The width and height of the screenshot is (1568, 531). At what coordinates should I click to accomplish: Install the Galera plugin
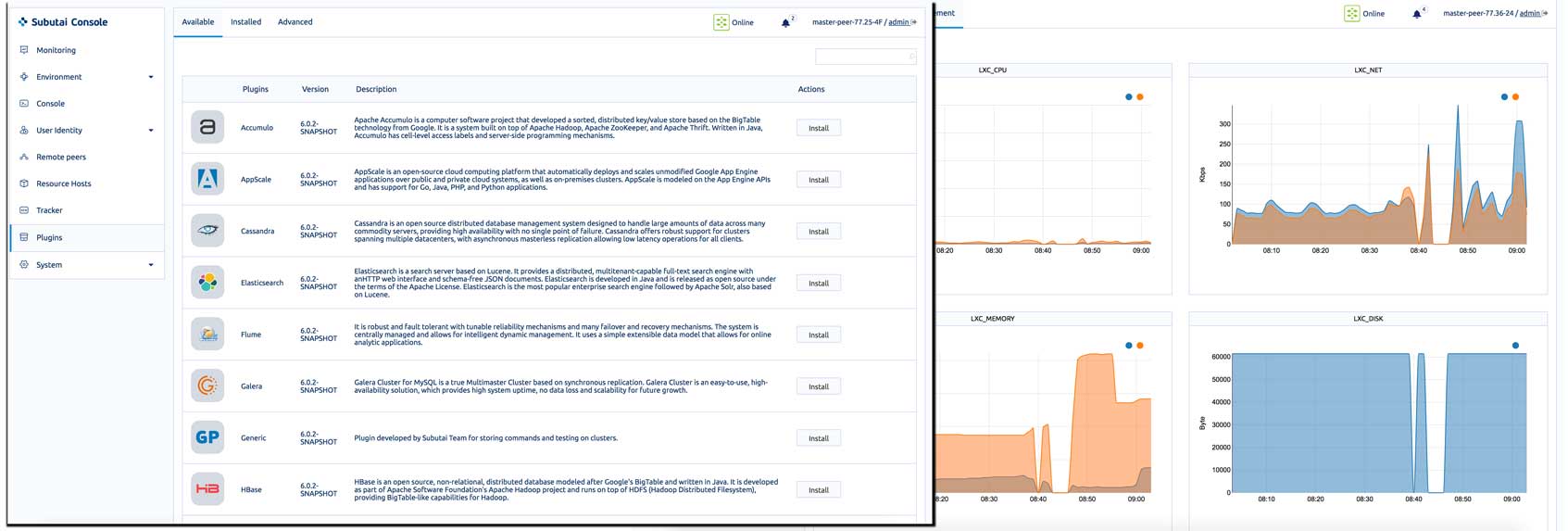(x=819, y=386)
